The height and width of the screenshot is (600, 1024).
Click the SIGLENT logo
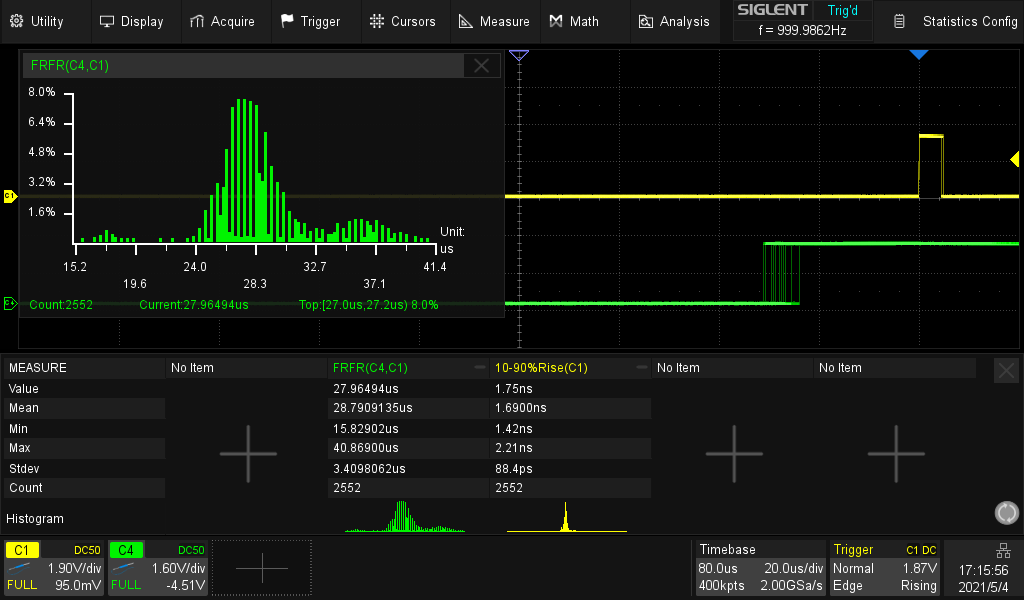coord(772,10)
